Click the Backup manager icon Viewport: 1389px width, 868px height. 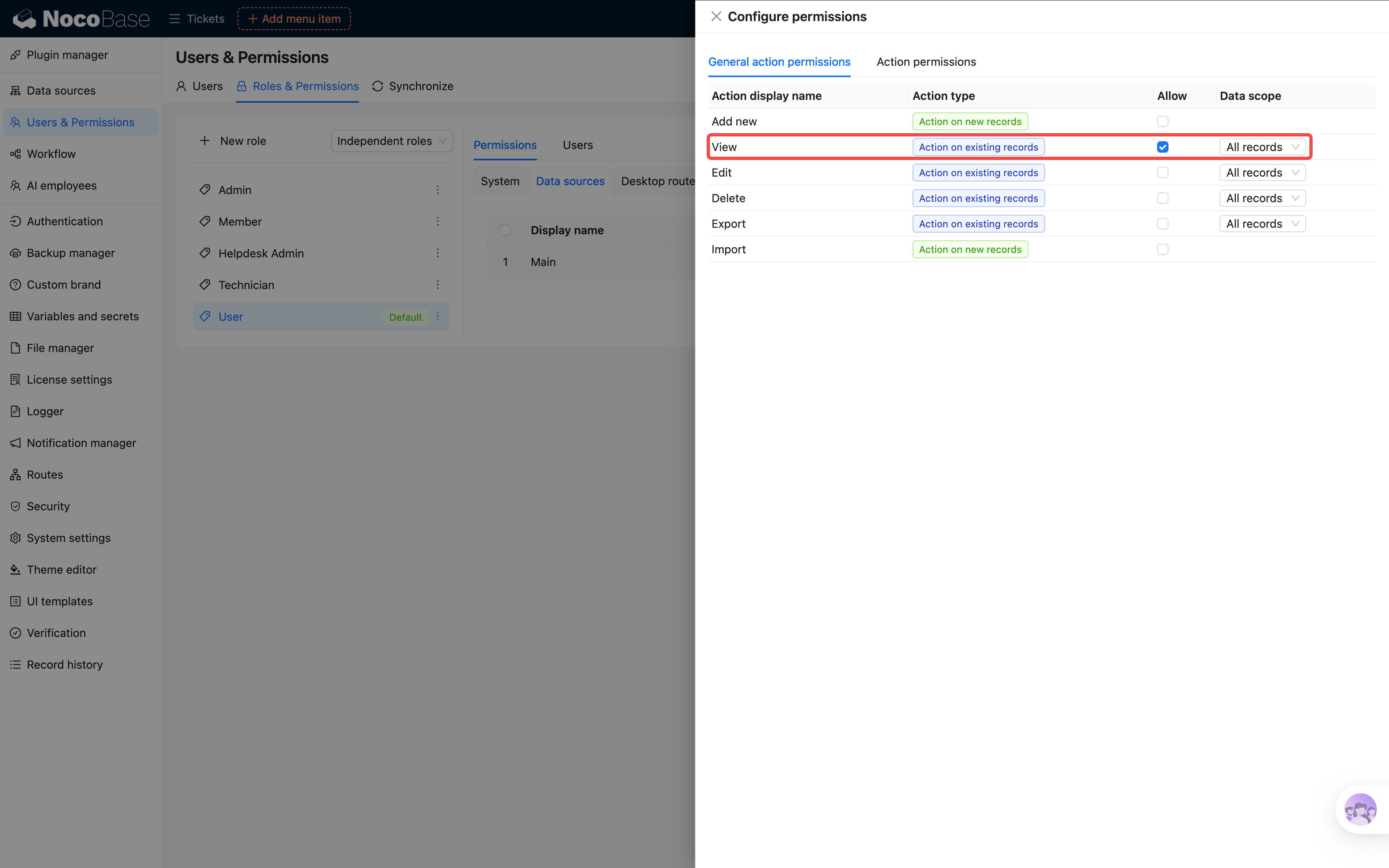pos(15,253)
